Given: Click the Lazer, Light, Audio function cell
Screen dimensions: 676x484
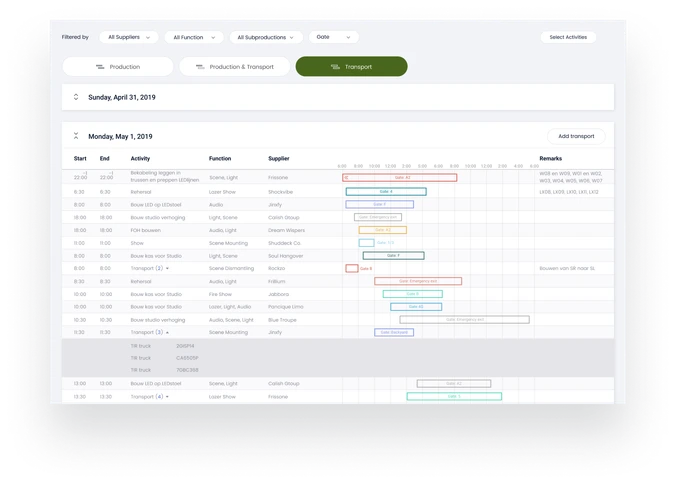Looking at the screenshot, I should (x=230, y=307).
